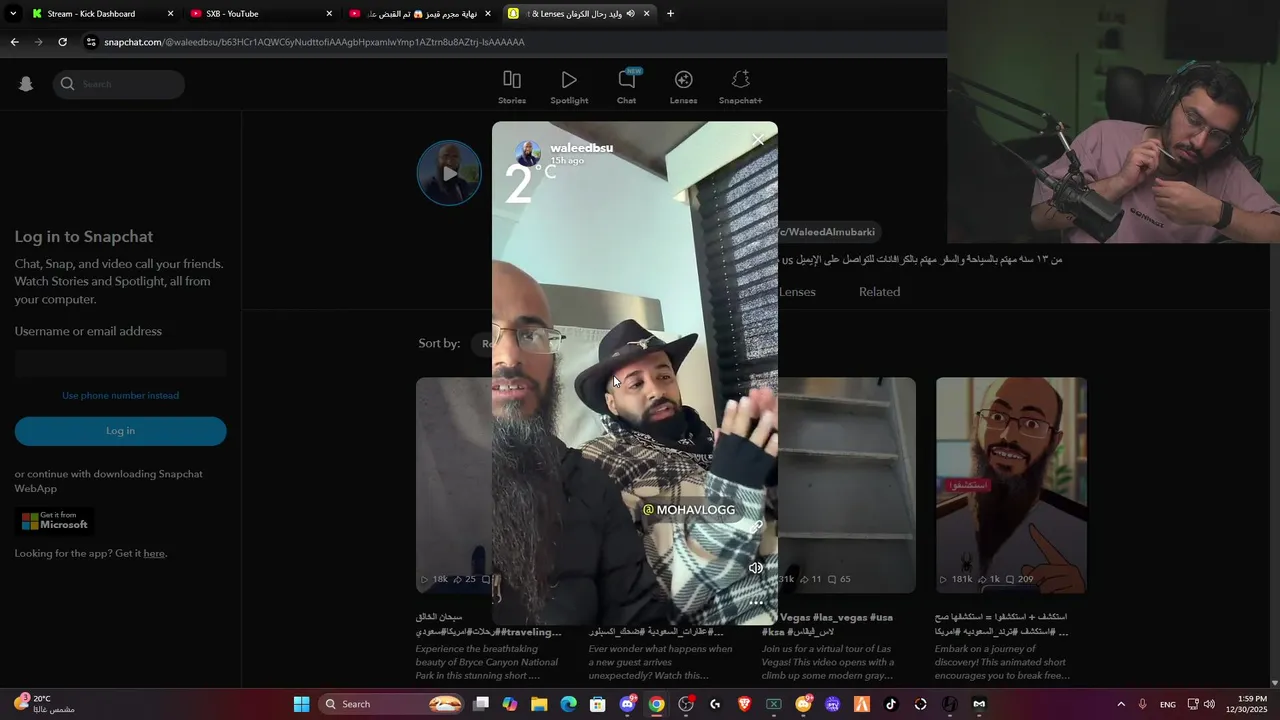Image resolution: width=1280 pixels, height=720 pixels.
Task: Click the waleedbsu username in story
Action: coord(581,148)
